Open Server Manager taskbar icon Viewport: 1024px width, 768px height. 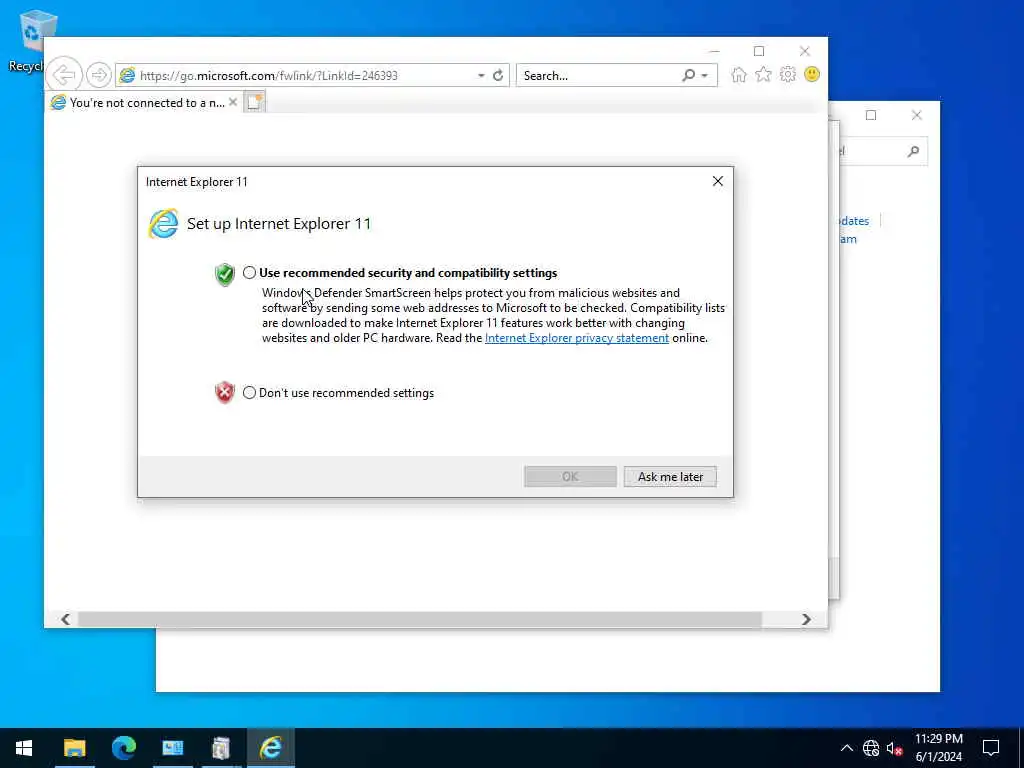(172, 748)
